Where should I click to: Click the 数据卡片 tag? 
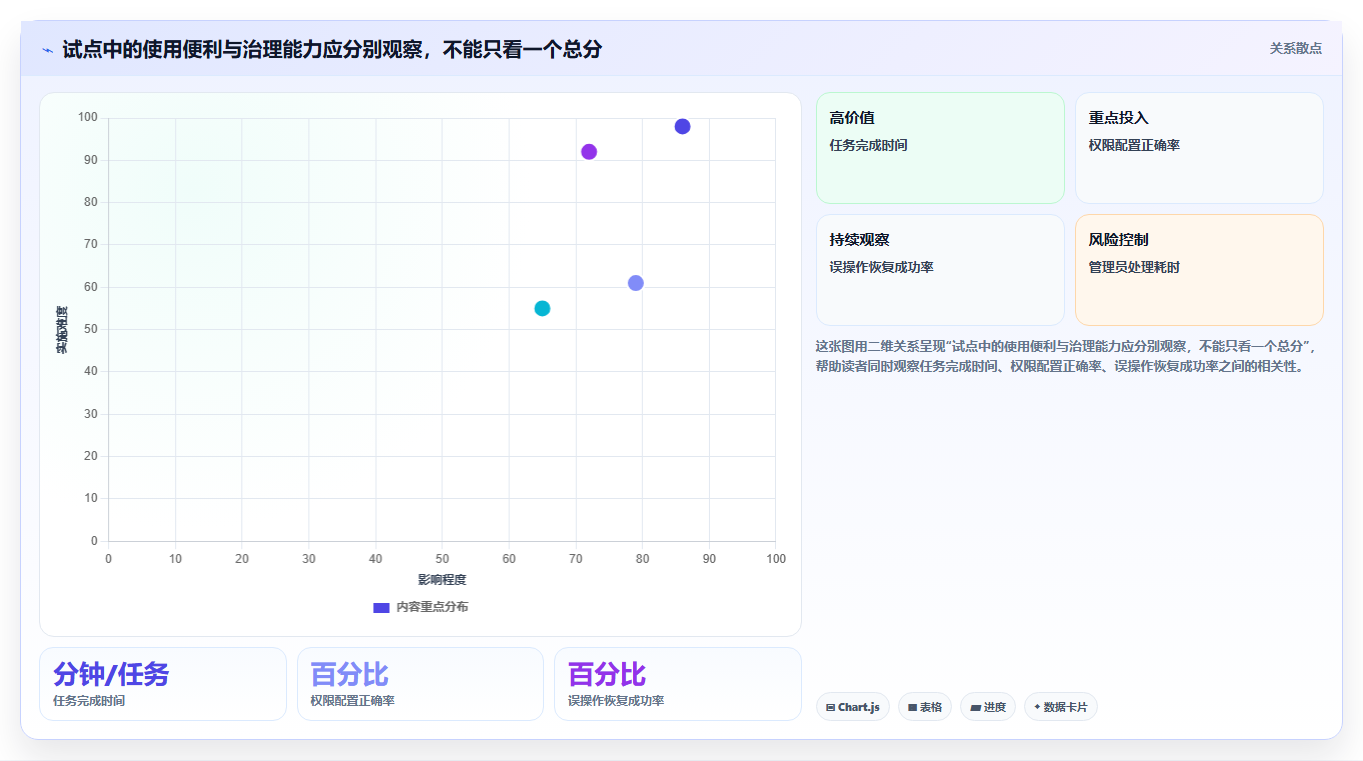click(1060, 707)
